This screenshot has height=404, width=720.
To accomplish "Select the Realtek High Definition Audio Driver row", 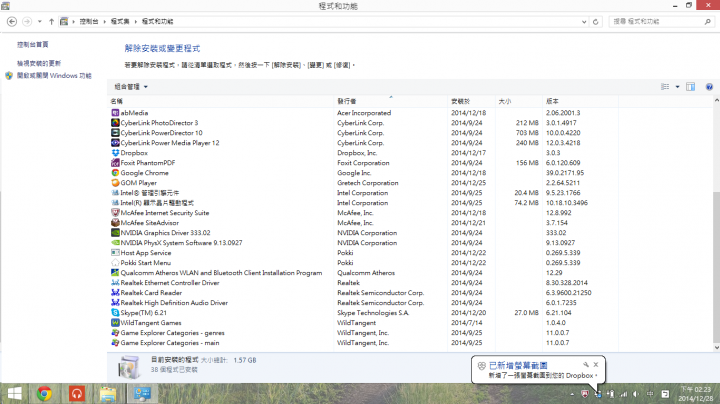I will point(363,303).
